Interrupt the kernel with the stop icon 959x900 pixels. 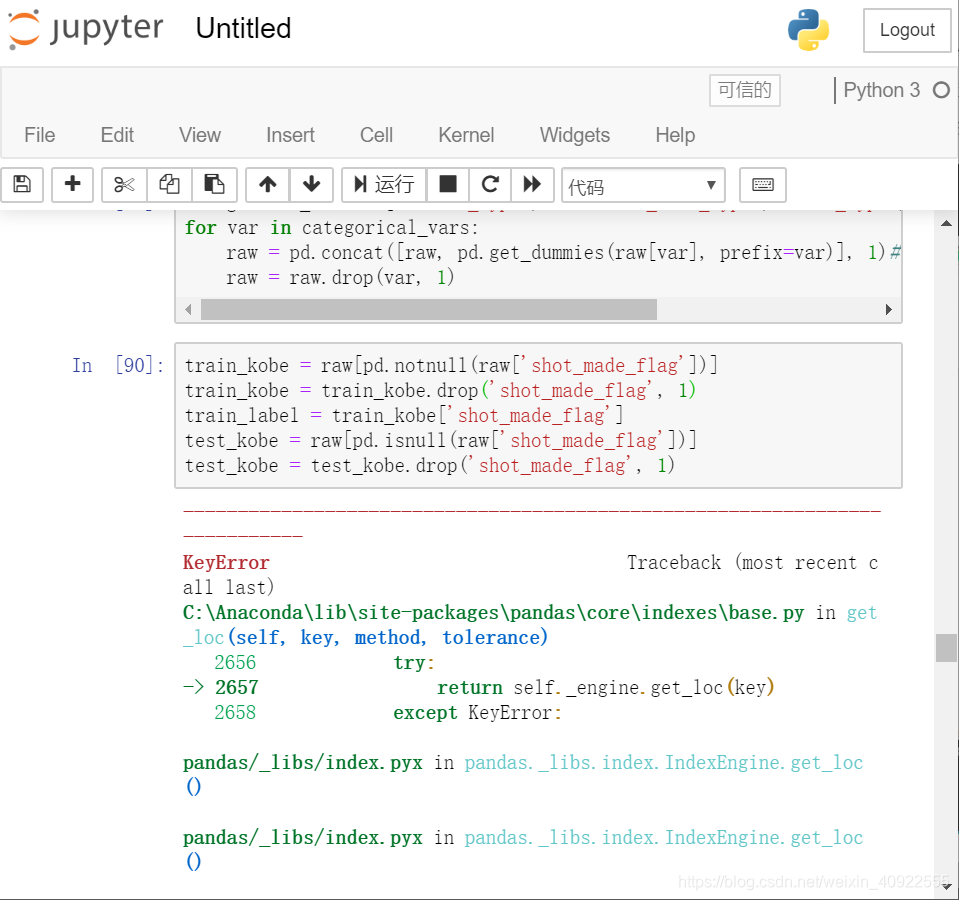coord(448,184)
